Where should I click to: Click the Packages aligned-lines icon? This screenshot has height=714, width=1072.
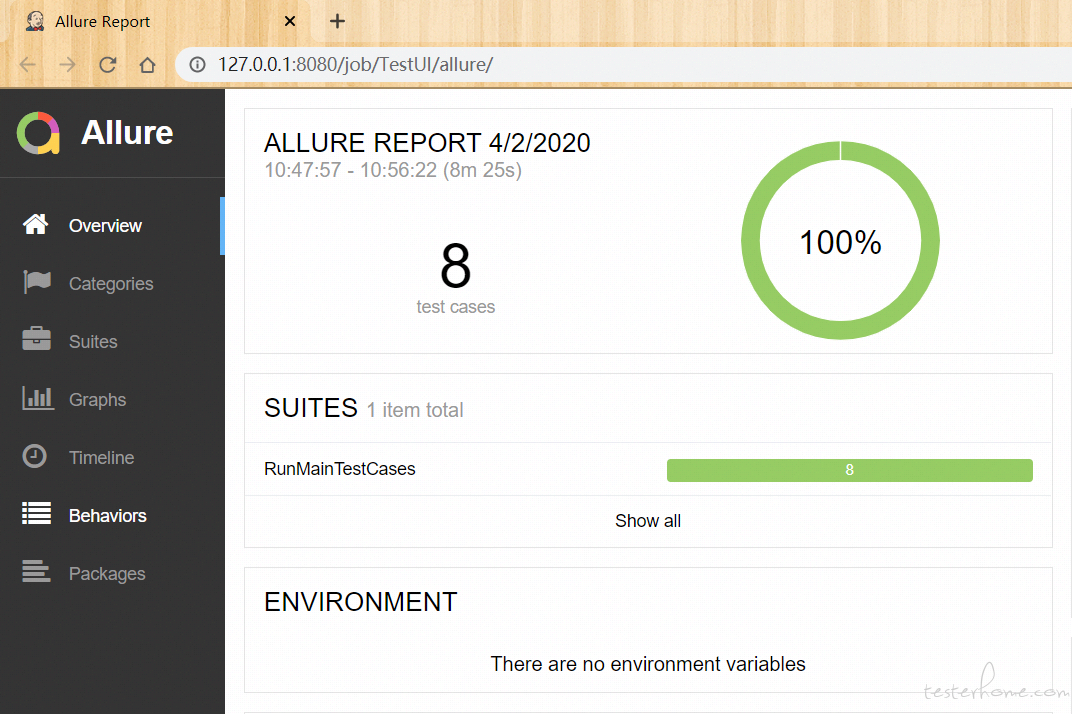(x=36, y=572)
